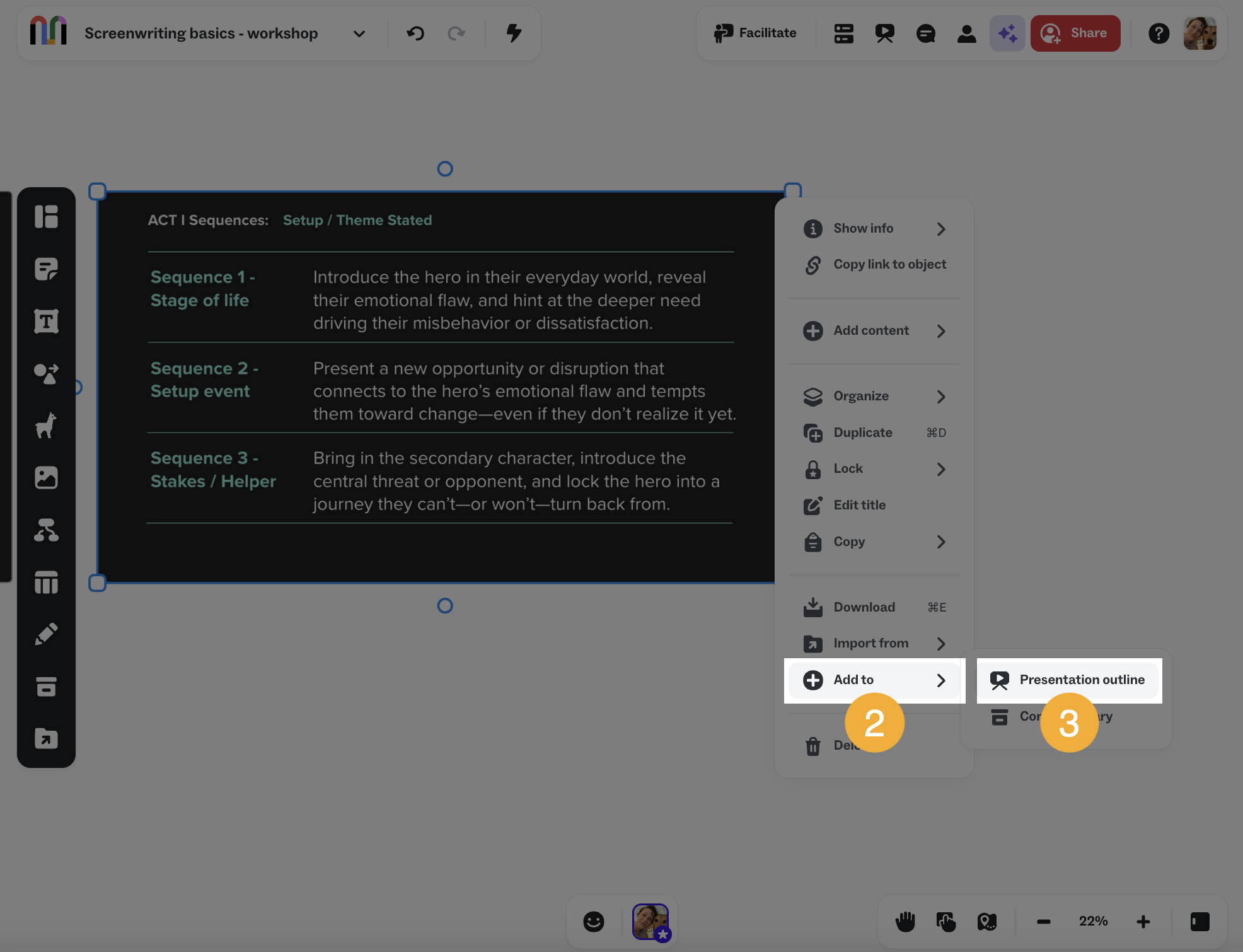Select Presentation outline option
This screenshot has height=952, width=1243.
1069,680
